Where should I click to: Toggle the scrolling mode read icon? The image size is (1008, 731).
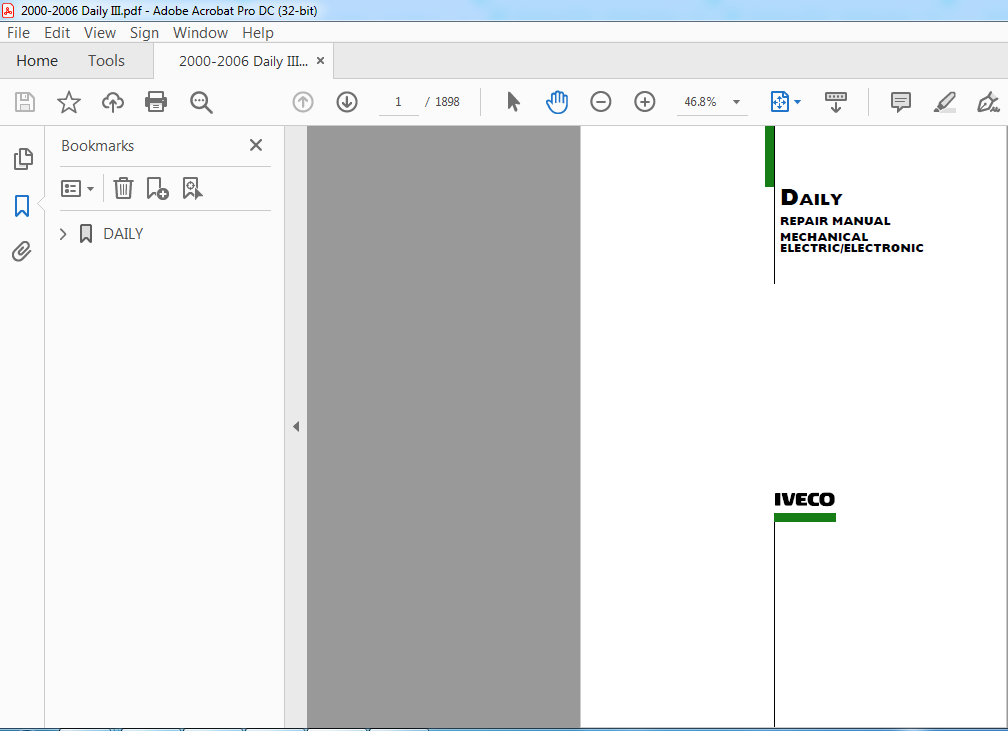[836, 102]
